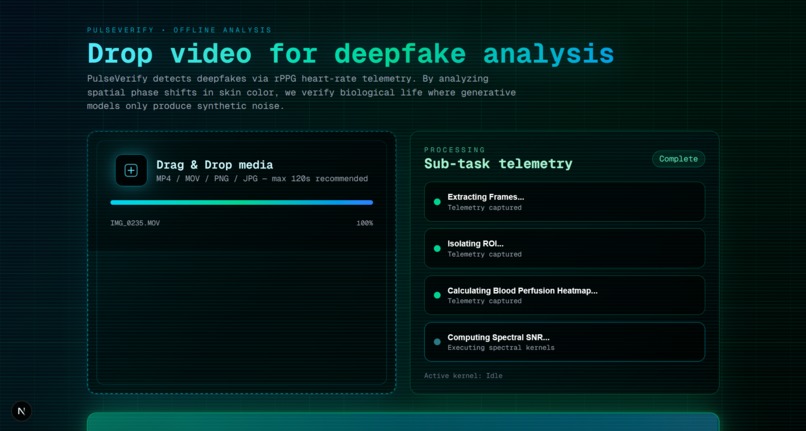The width and height of the screenshot is (806, 431).
Task: Click the Drop video for deepfake analysis headline
Action: point(351,53)
